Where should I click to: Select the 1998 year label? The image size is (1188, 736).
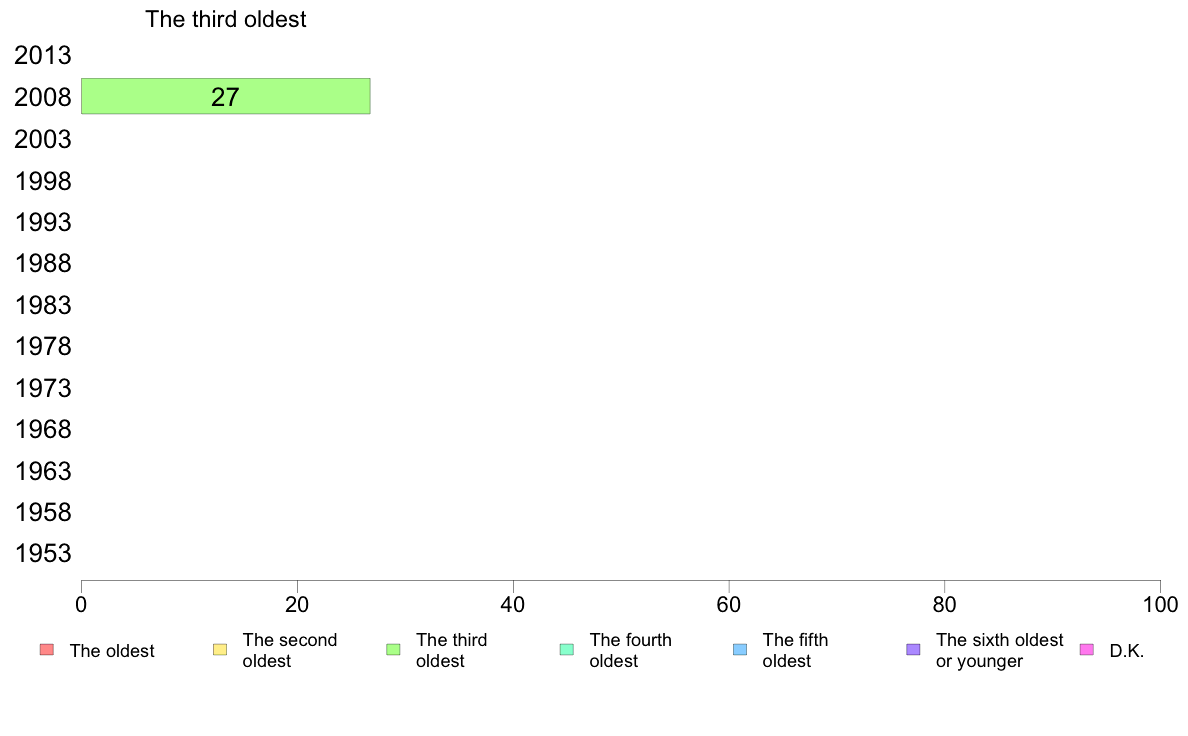click(42, 181)
